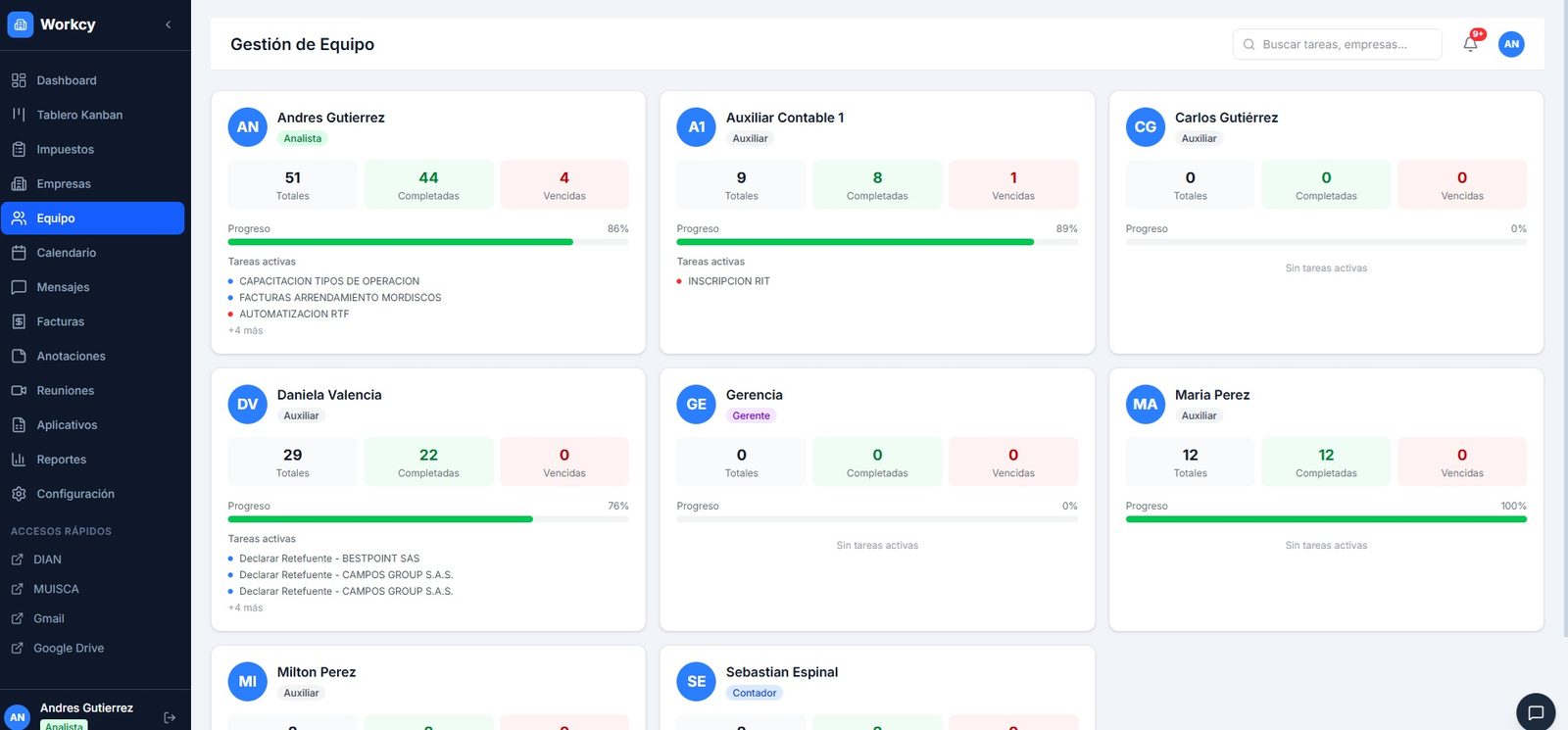Click the A1 avatar on Auxiliar Contable card

click(697, 127)
